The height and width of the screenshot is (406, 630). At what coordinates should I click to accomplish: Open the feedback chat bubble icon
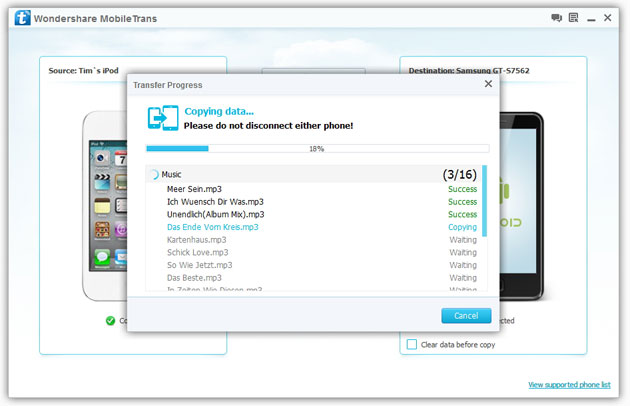click(x=556, y=18)
